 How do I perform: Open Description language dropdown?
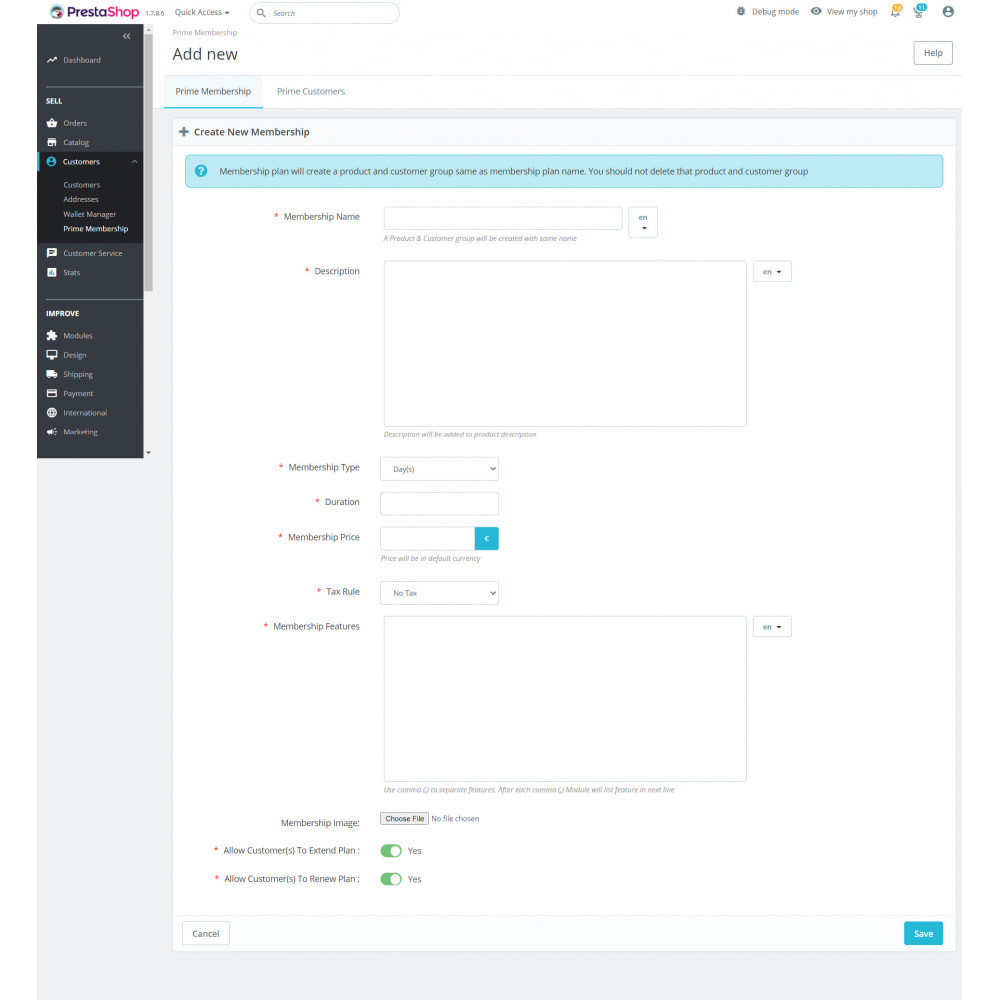coord(772,272)
